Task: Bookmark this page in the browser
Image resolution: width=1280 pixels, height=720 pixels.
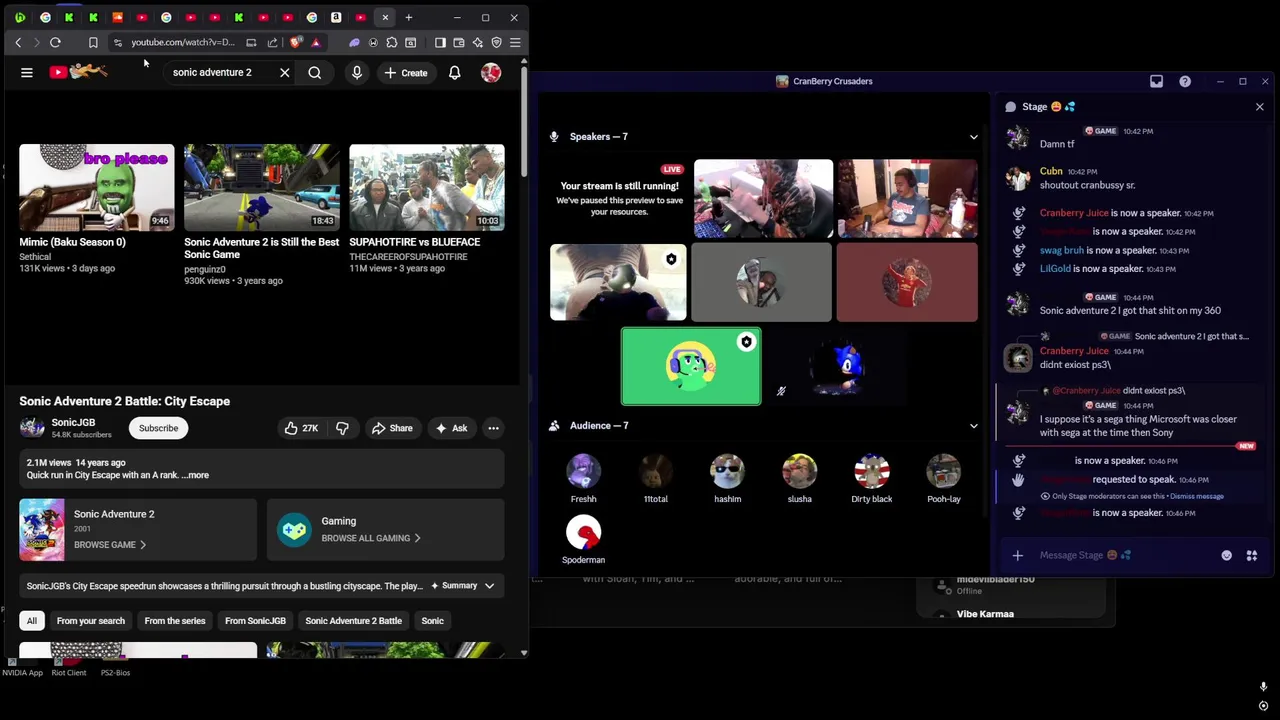Action: [93, 42]
